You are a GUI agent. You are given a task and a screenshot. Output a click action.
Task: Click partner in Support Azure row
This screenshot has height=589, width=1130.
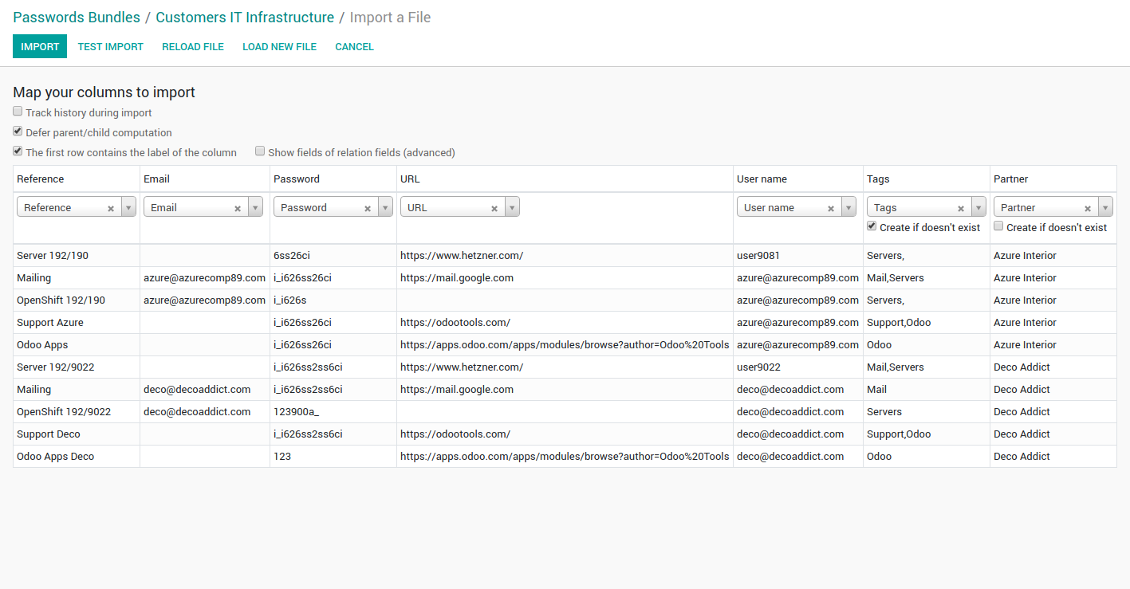(x=1025, y=322)
